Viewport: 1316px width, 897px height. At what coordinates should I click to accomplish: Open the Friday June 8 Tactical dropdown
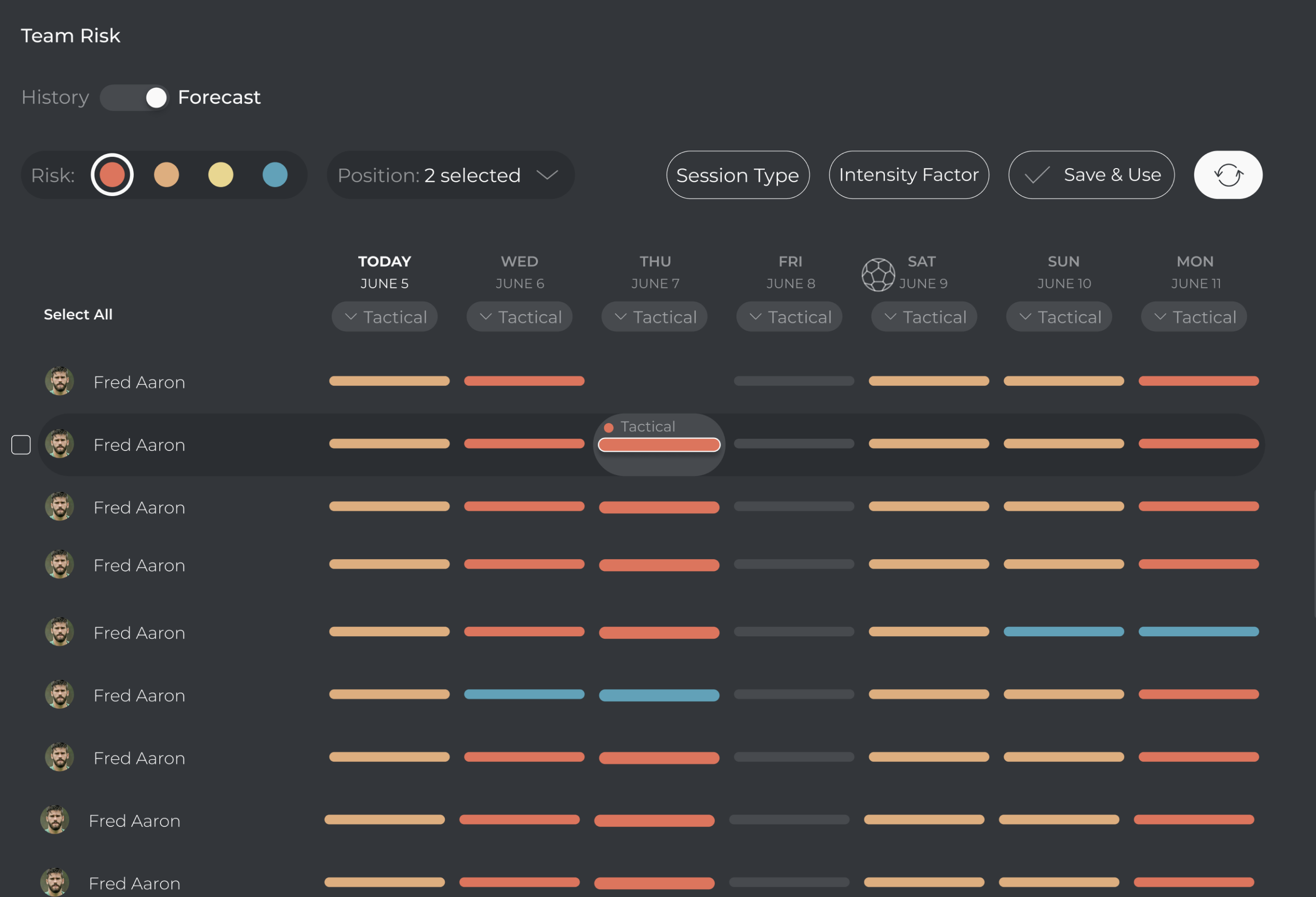[x=789, y=317]
